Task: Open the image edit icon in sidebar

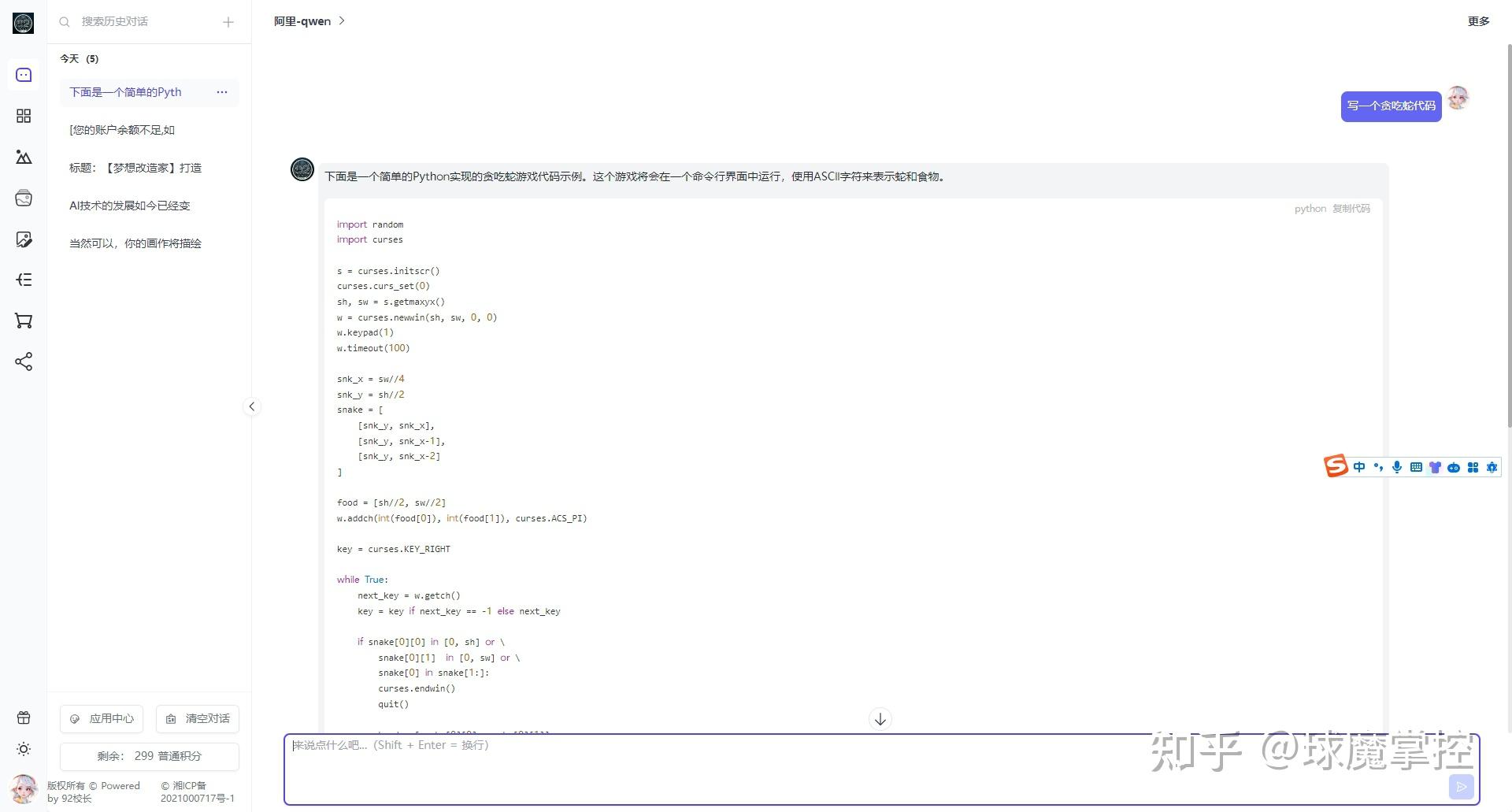Action: click(x=24, y=239)
